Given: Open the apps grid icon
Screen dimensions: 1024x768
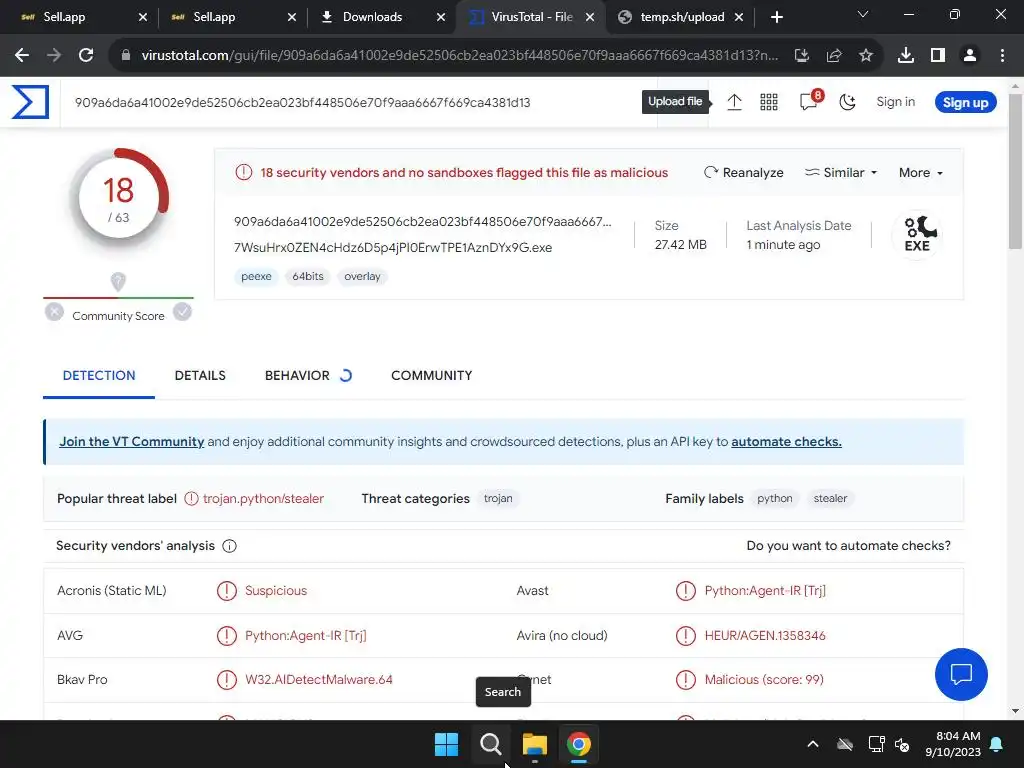Looking at the screenshot, I should pyautogui.click(x=769, y=102).
